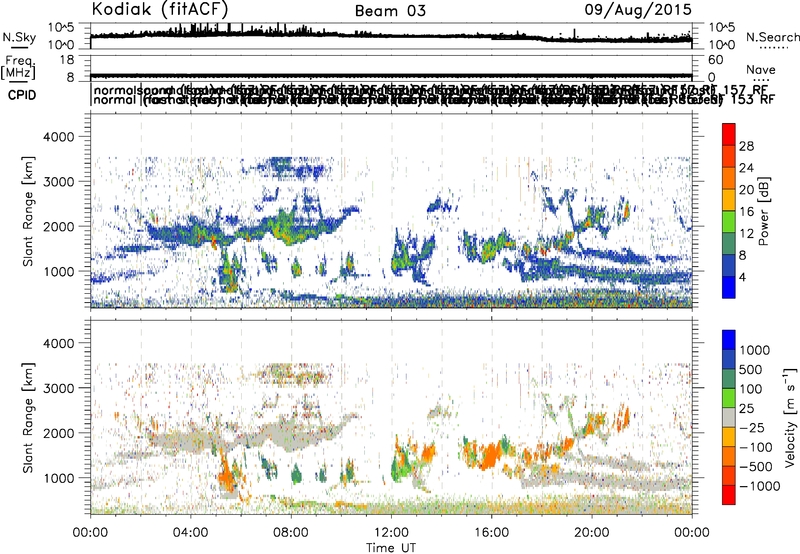Click the "20" power colorbar label
Image resolution: width=800 pixels, height=554 pixels.
click(x=746, y=190)
